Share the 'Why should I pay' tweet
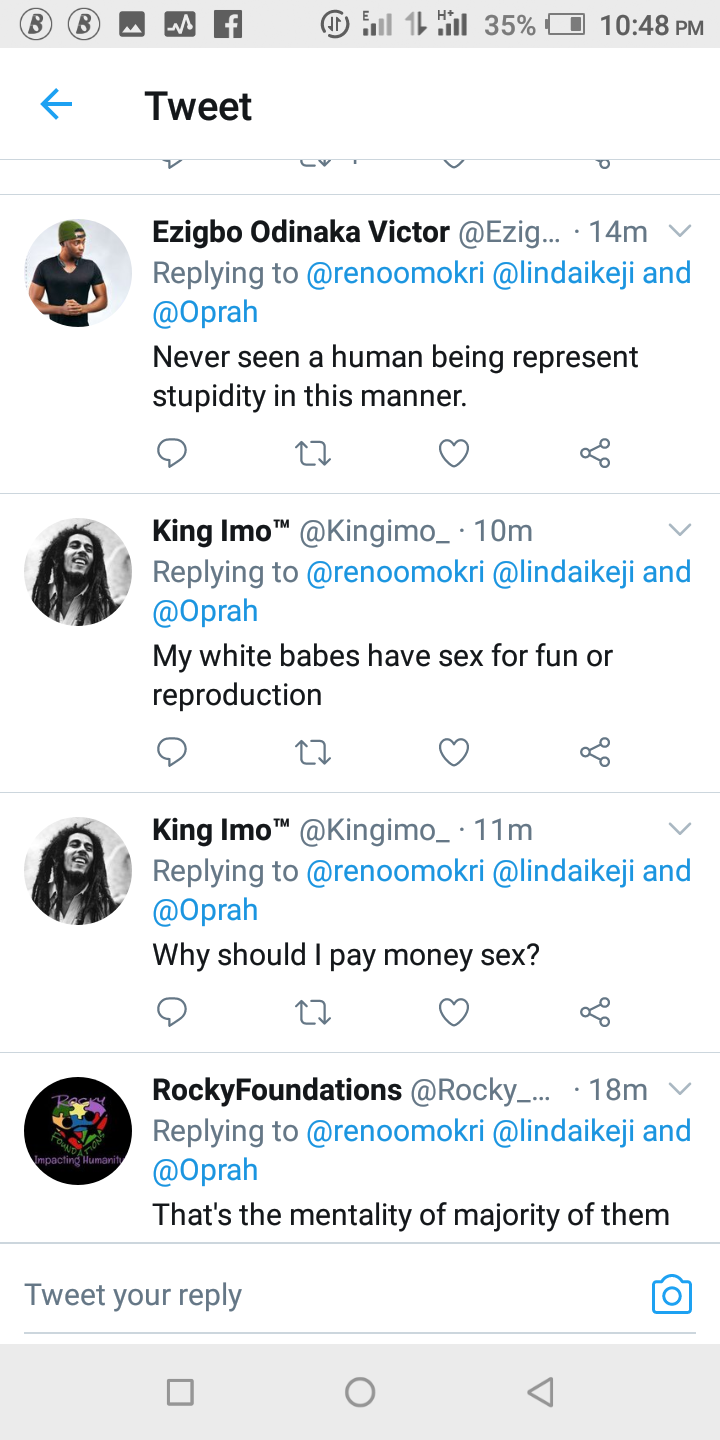The image size is (720, 1440). [595, 1012]
